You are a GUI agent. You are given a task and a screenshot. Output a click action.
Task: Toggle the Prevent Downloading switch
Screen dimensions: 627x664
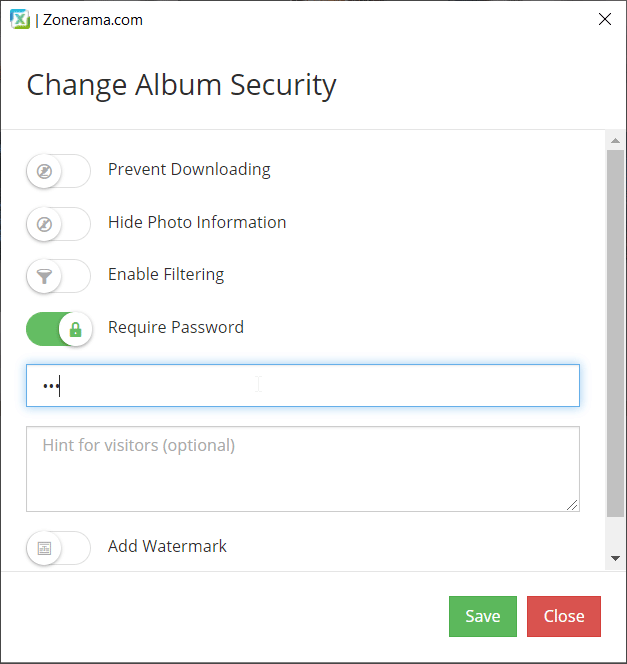[58, 171]
